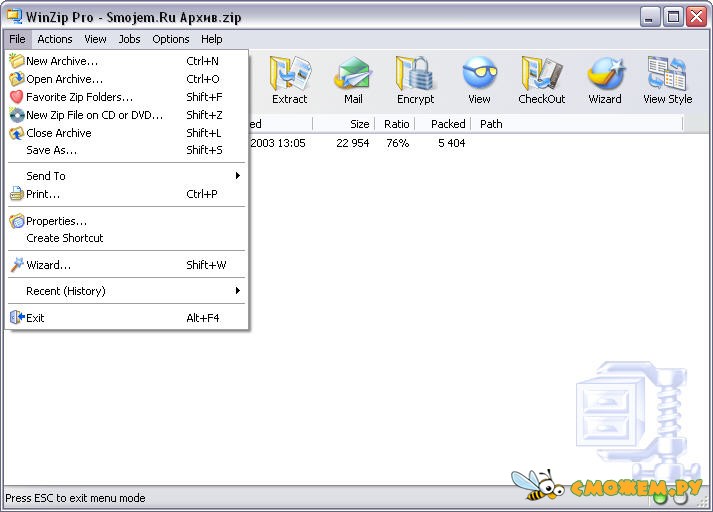Image resolution: width=713 pixels, height=512 pixels.
Task: Click the 2003 13:05 modified date cell
Action: click(278, 143)
